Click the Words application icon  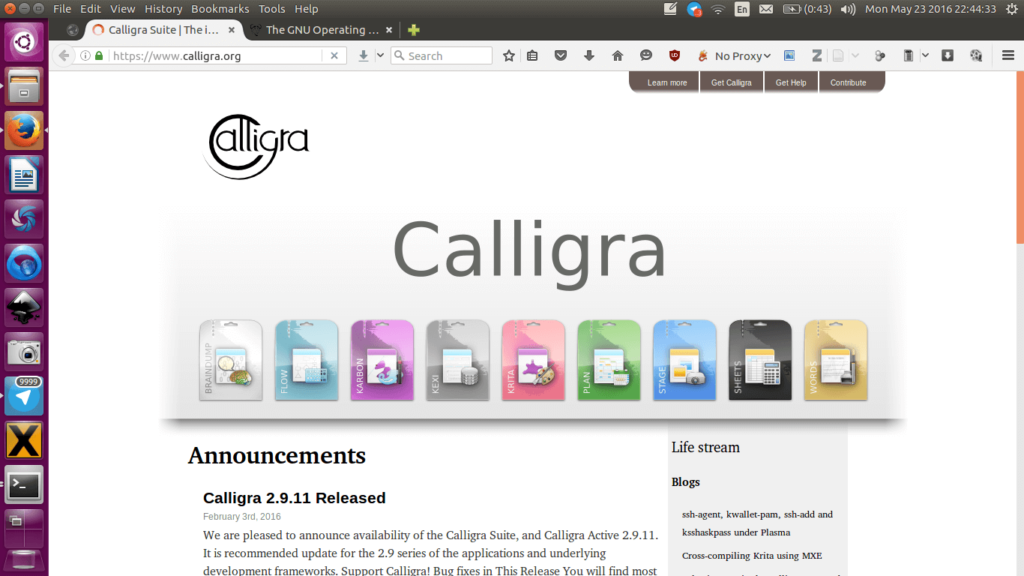(x=835, y=360)
